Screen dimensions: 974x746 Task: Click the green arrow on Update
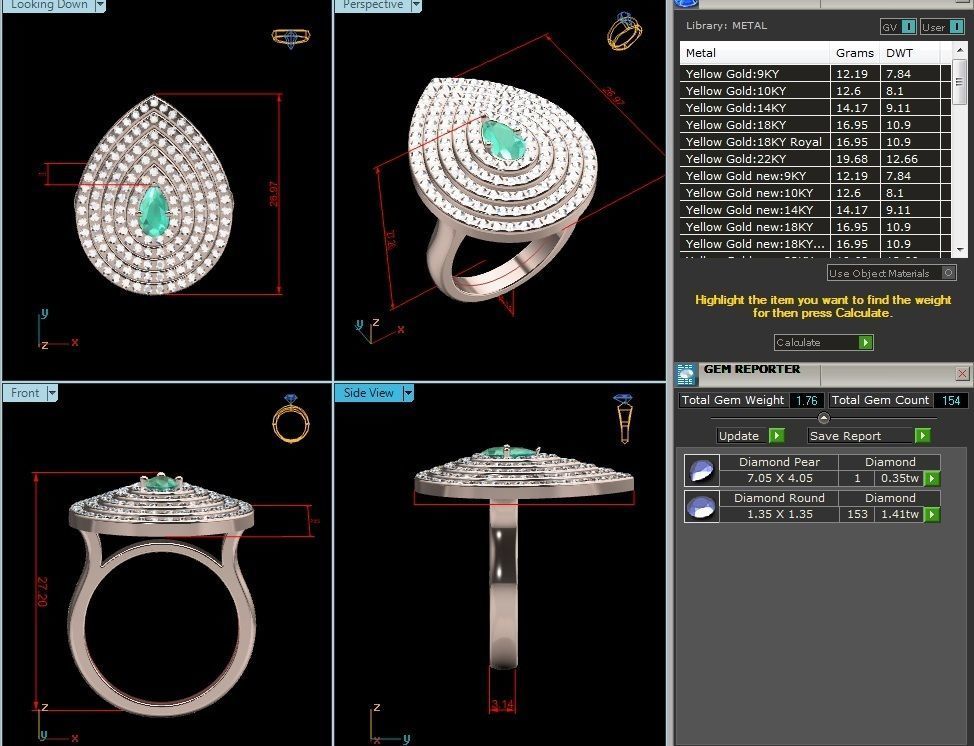777,435
